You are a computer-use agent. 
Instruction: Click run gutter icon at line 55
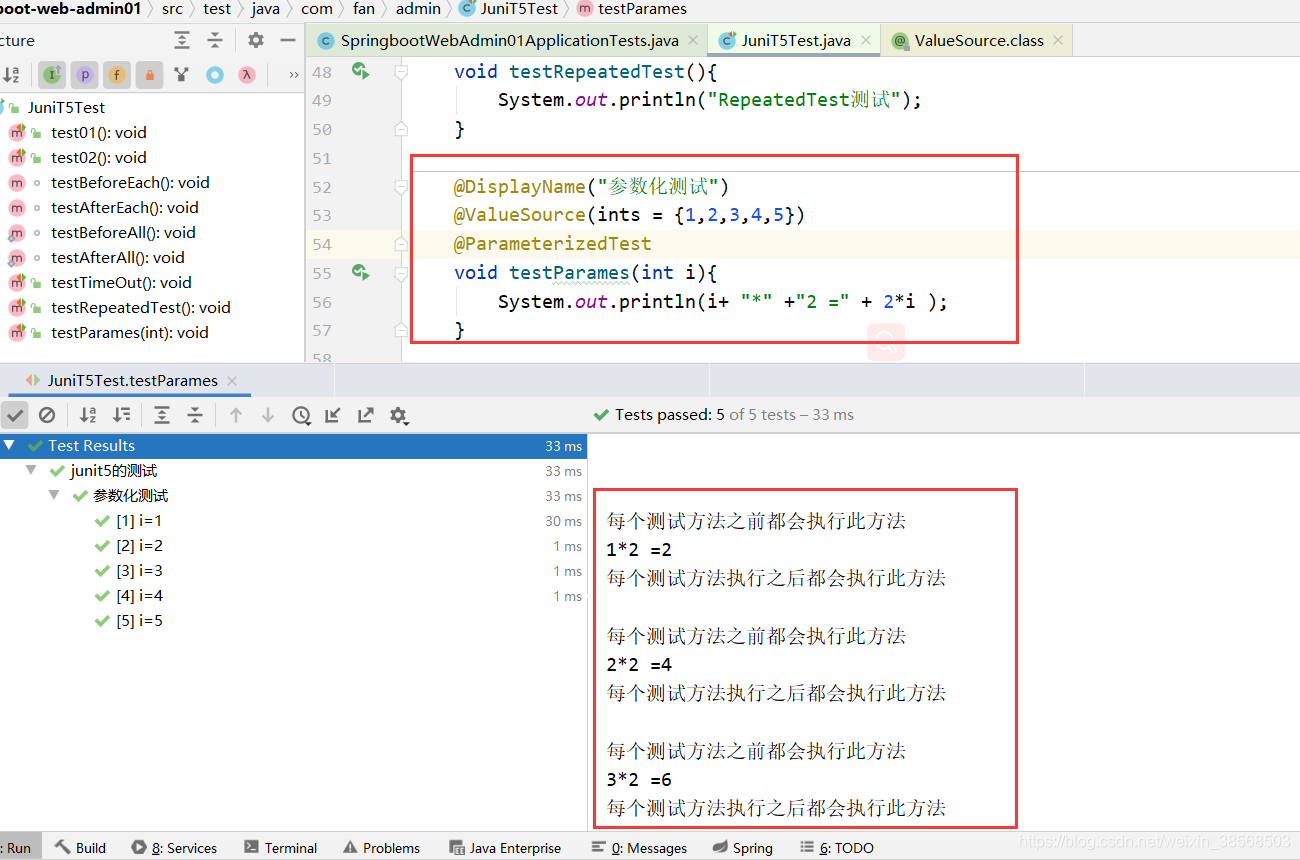tap(360, 272)
